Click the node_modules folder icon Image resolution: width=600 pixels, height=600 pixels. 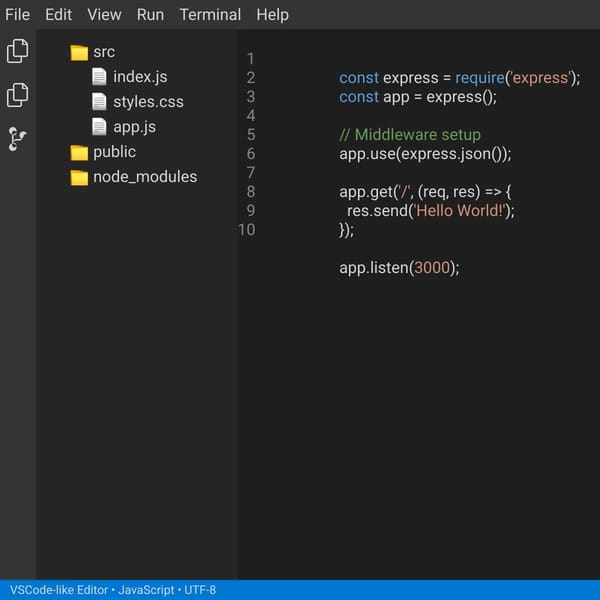pos(79,178)
